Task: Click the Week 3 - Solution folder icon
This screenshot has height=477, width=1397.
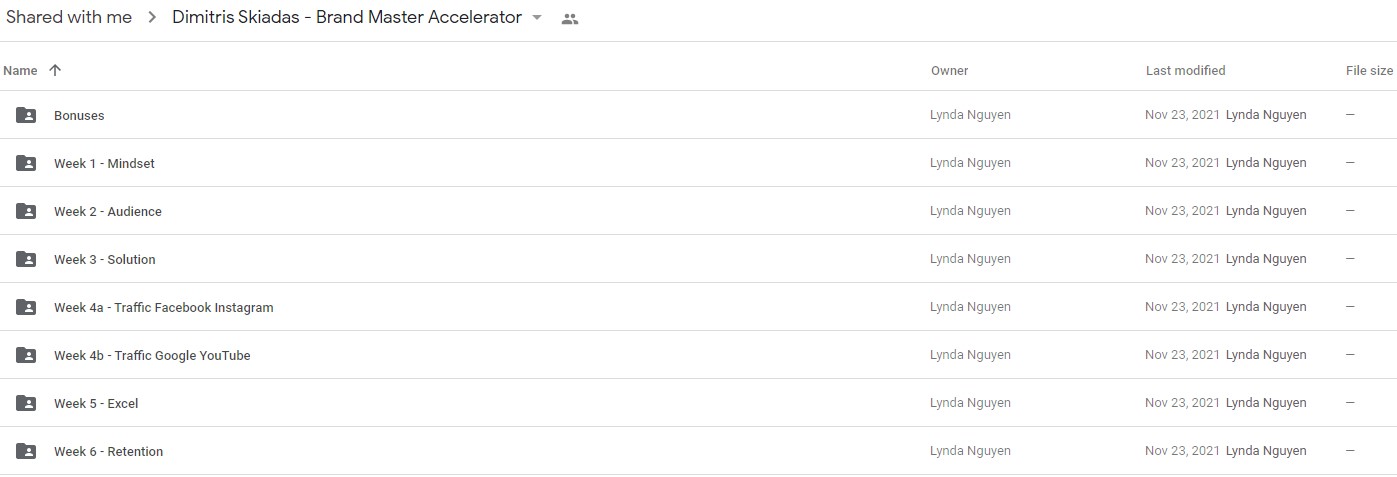Action: click(26, 259)
